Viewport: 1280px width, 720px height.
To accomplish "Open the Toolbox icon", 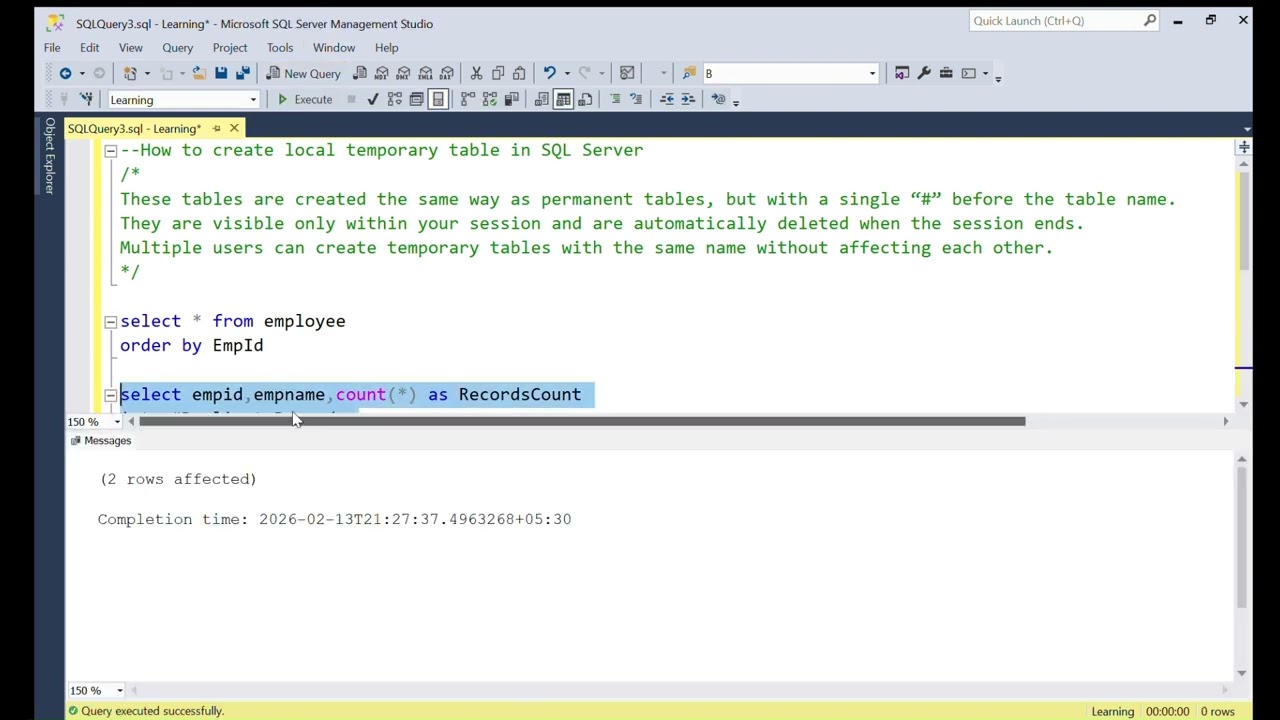I will pyautogui.click(x=946, y=73).
